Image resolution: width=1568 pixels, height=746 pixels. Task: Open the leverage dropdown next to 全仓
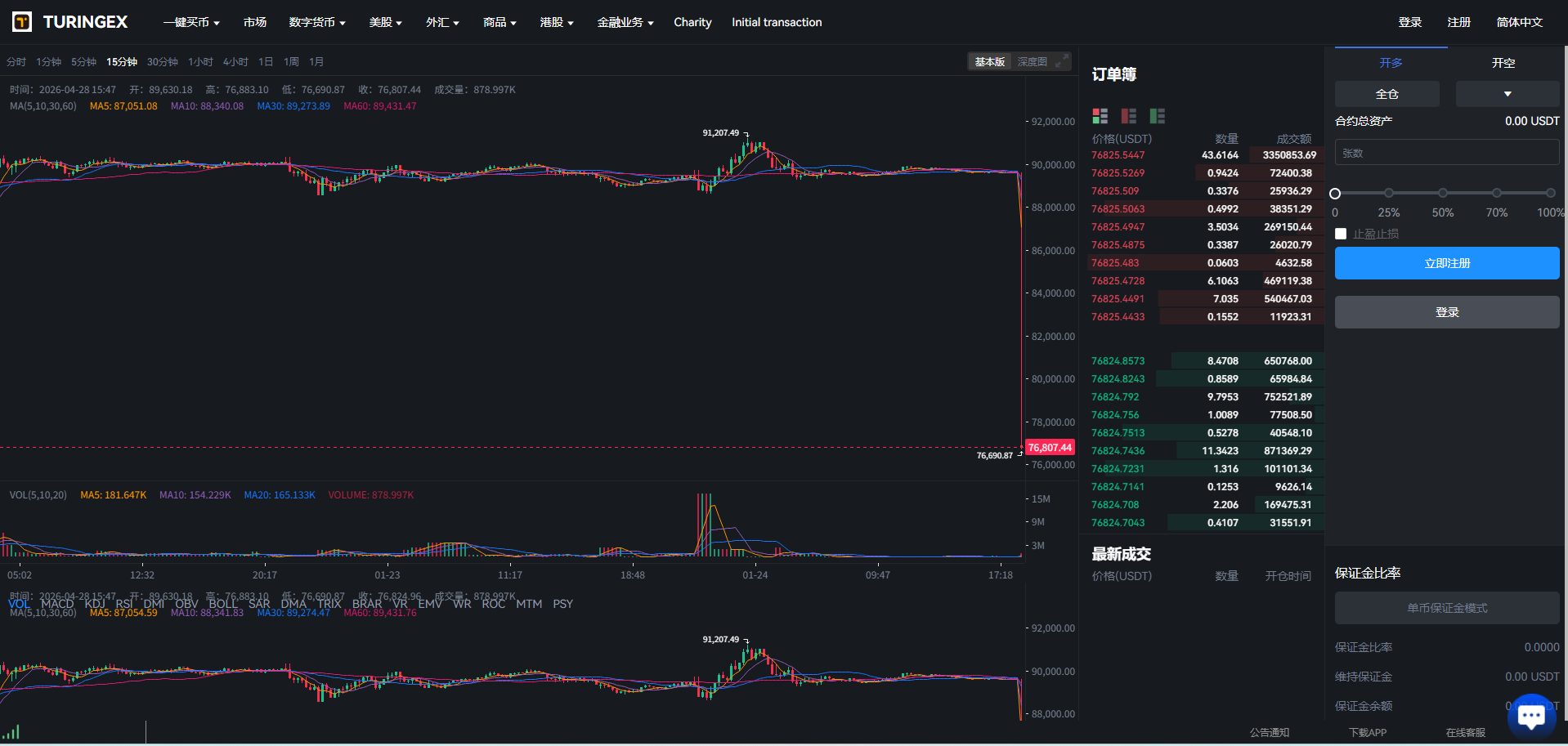[x=1507, y=94]
